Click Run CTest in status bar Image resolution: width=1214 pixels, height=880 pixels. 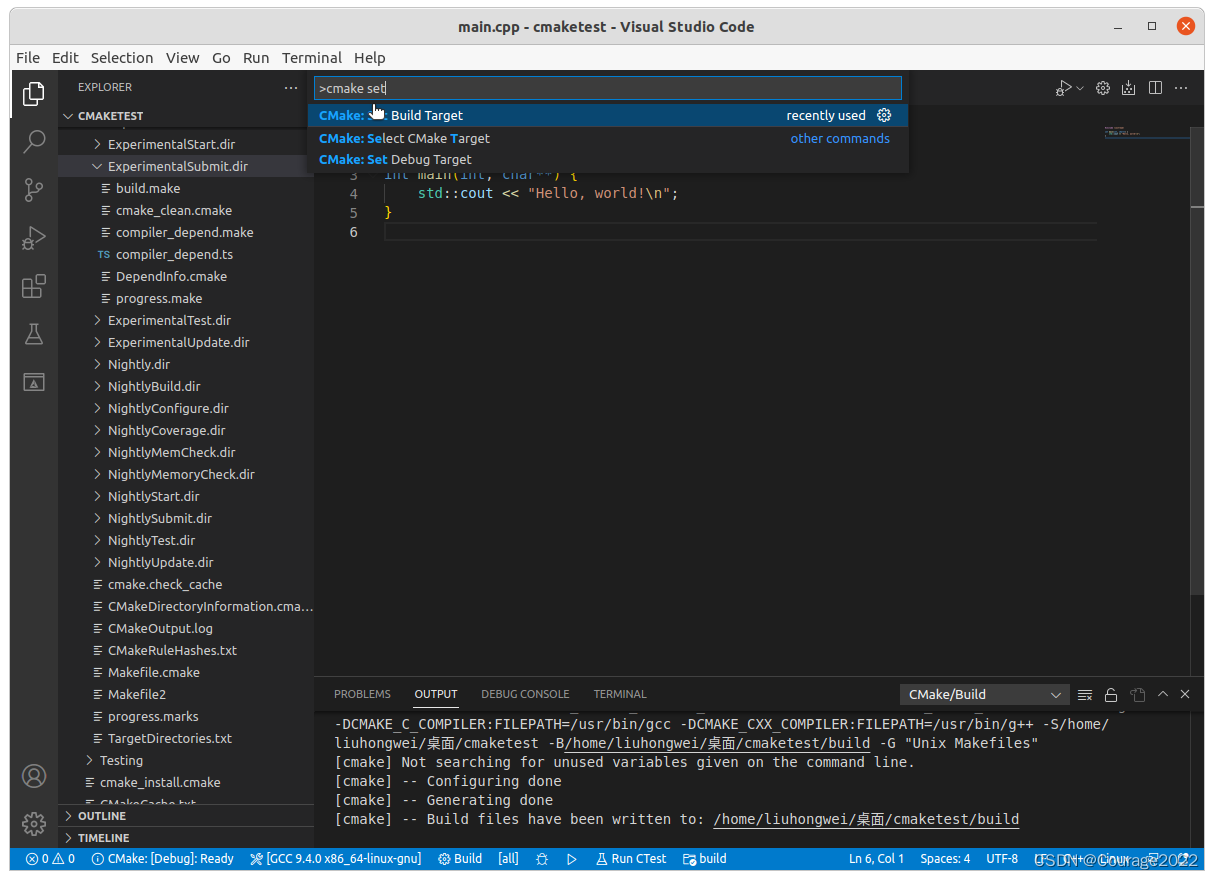(631, 859)
